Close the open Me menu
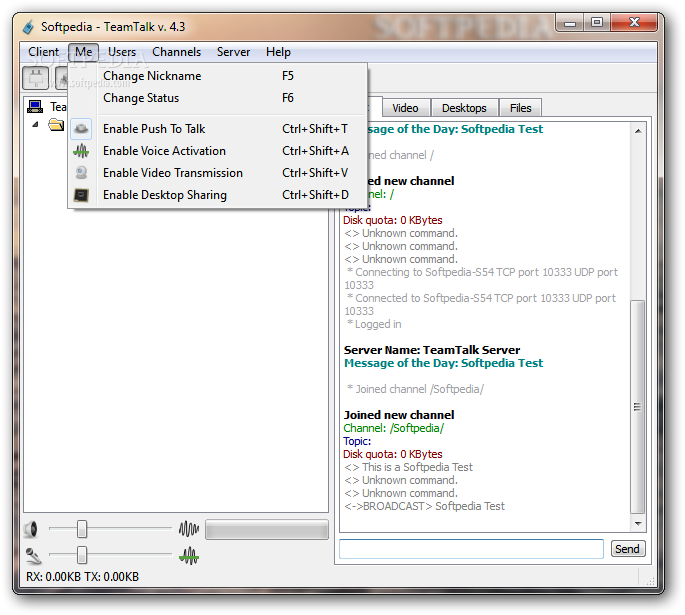The height and width of the screenshot is (615, 685). pyautogui.click(x=83, y=52)
